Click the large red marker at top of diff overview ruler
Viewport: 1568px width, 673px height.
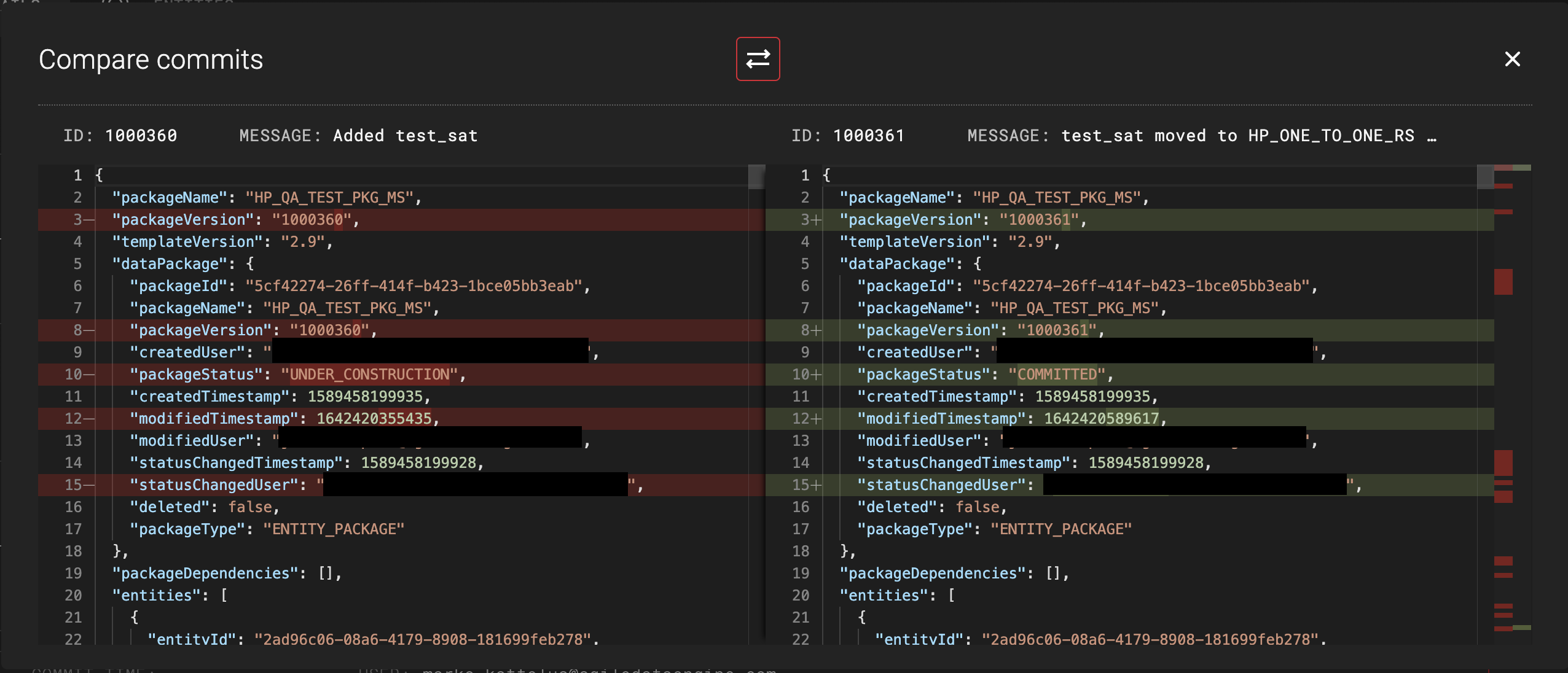coord(1503,282)
